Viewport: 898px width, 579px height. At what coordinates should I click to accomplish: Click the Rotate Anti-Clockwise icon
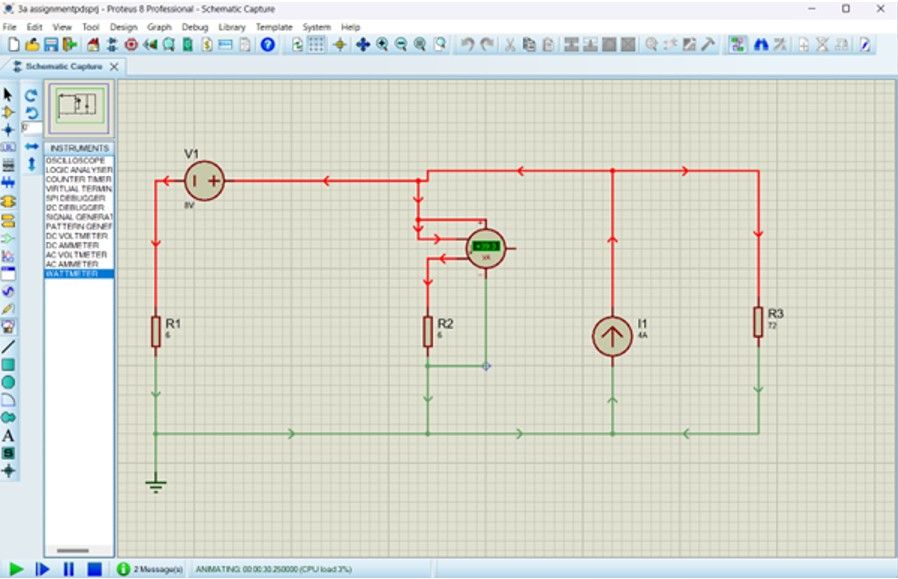pos(31,113)
